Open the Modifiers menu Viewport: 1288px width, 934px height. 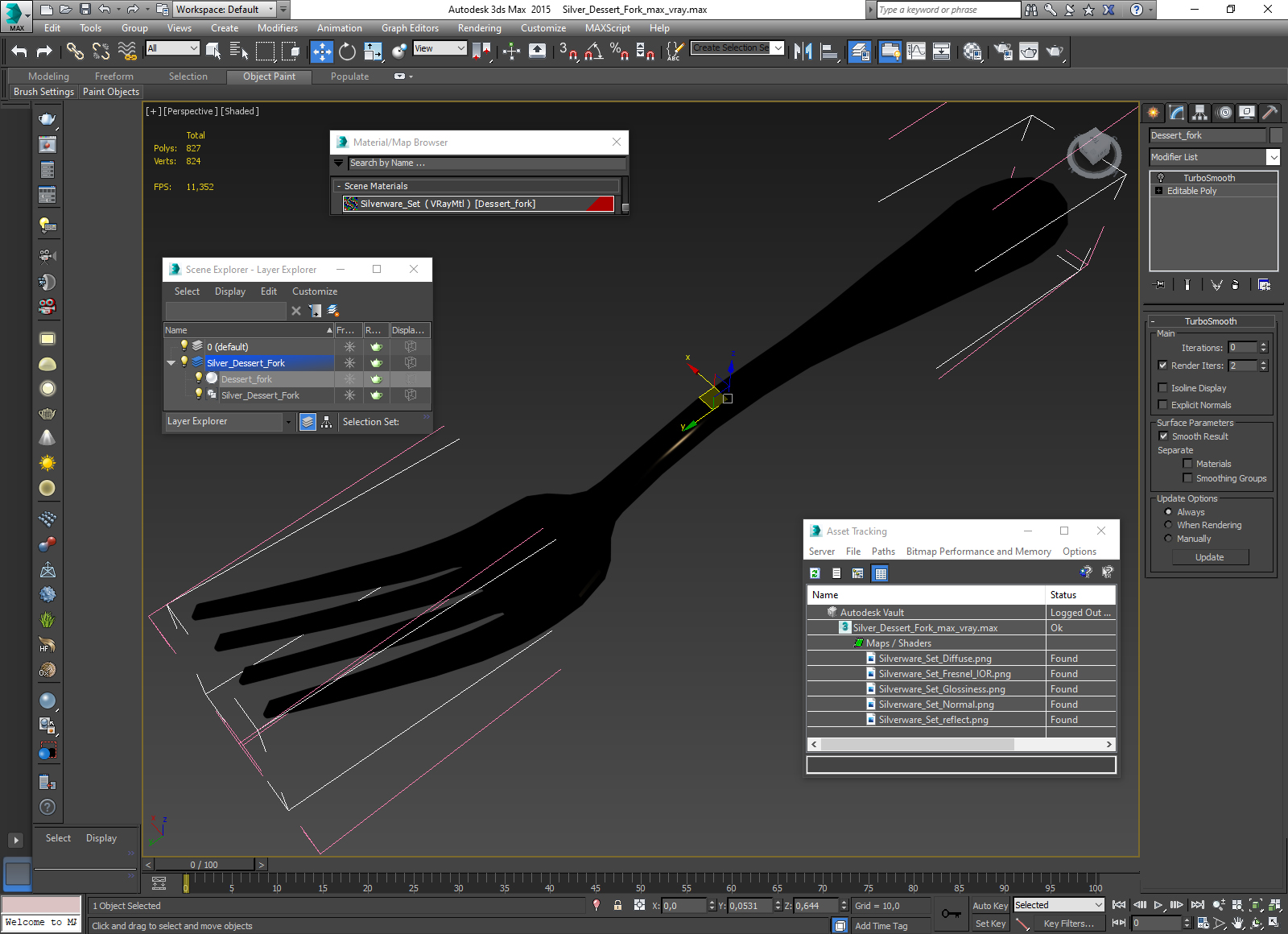point(277,28)
